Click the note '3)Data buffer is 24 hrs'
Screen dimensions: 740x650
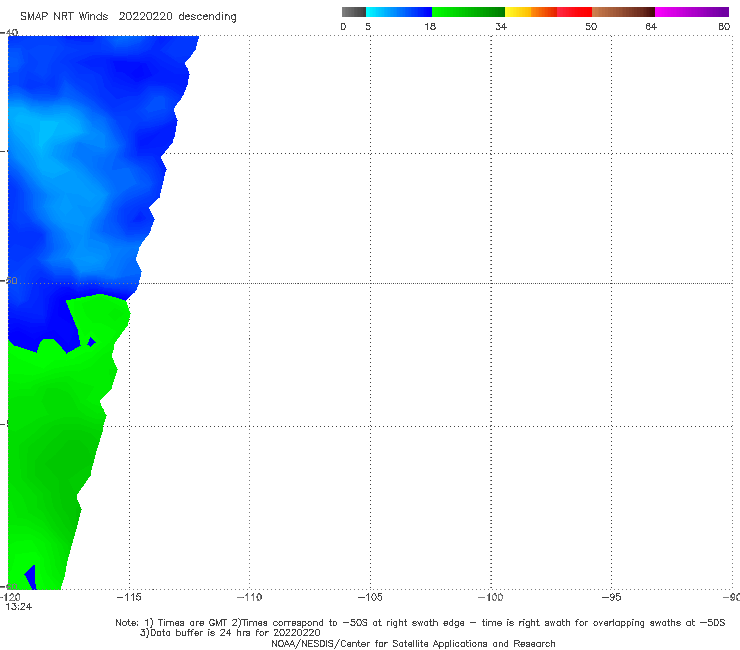[x=230, y=633]
